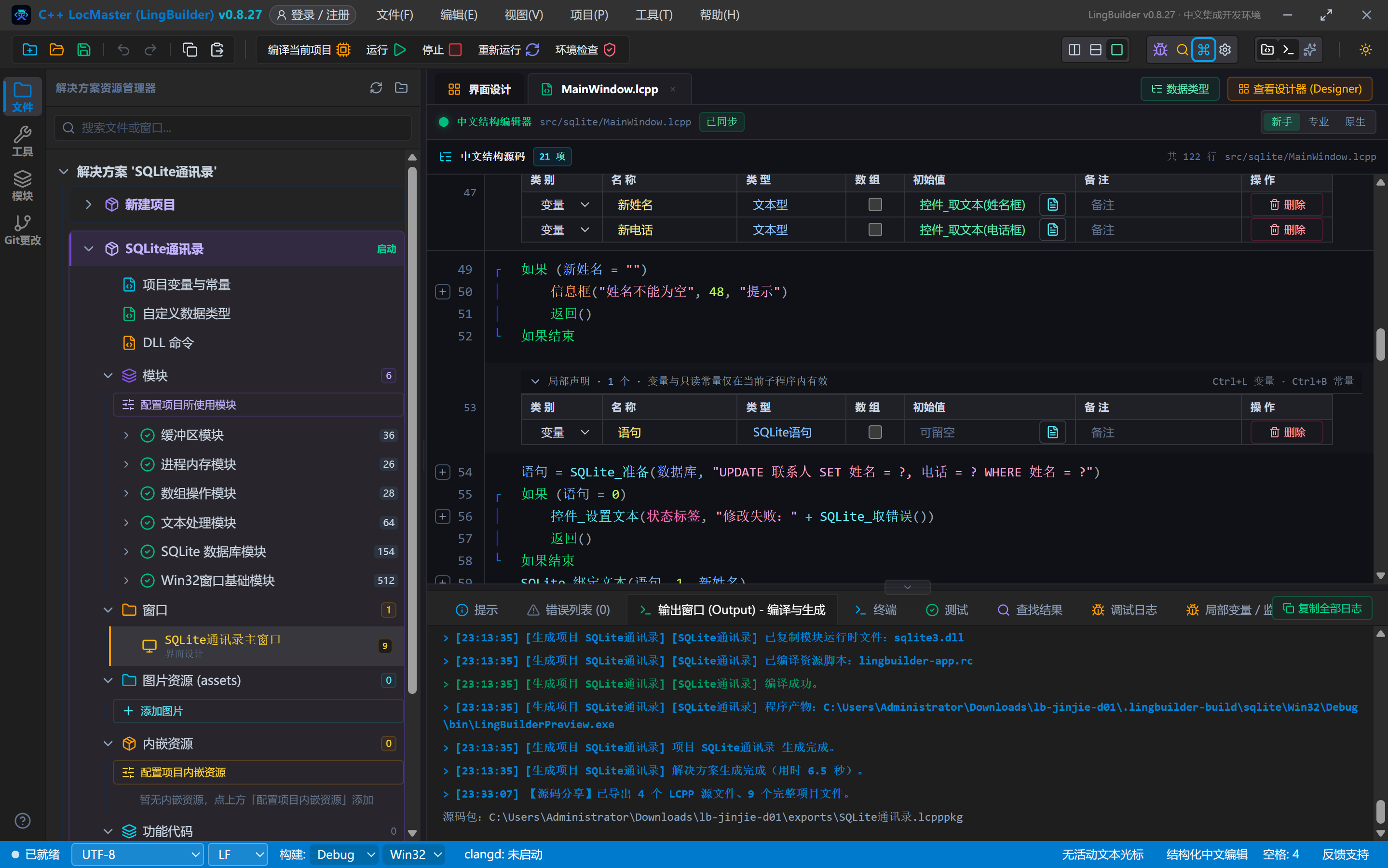The height and width of the screenshot is (868, 1388).
Task: Open initial value editor for 新姓名 row
Action: (x=1053, y=204)
